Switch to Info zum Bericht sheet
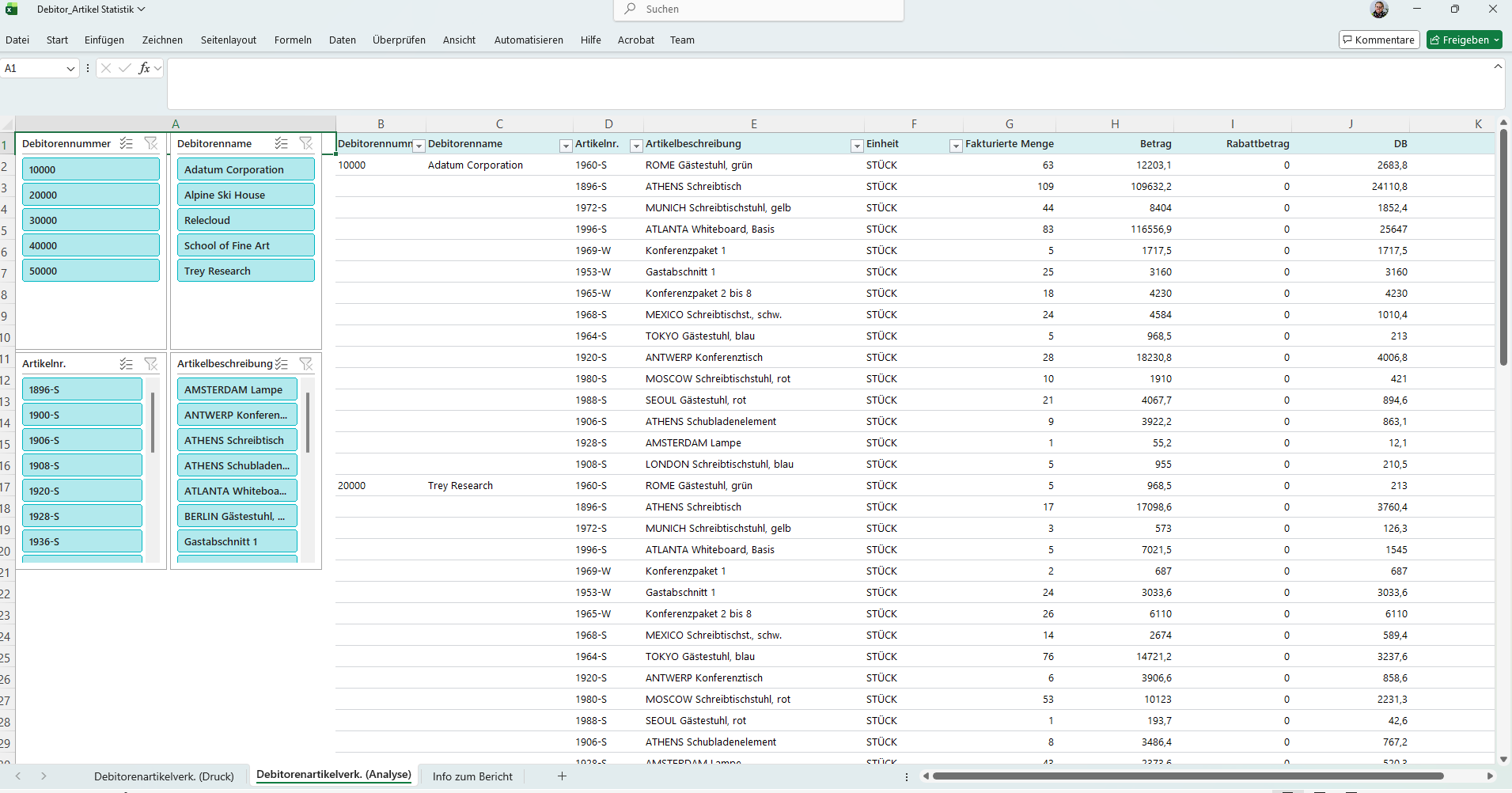 pos(472,776)
